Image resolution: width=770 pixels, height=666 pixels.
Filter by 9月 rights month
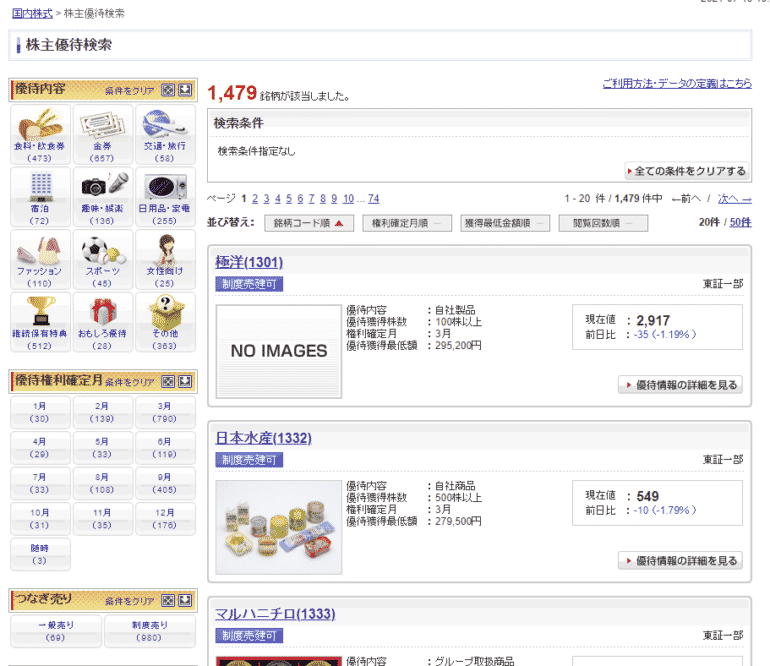(x=165, y=483)
